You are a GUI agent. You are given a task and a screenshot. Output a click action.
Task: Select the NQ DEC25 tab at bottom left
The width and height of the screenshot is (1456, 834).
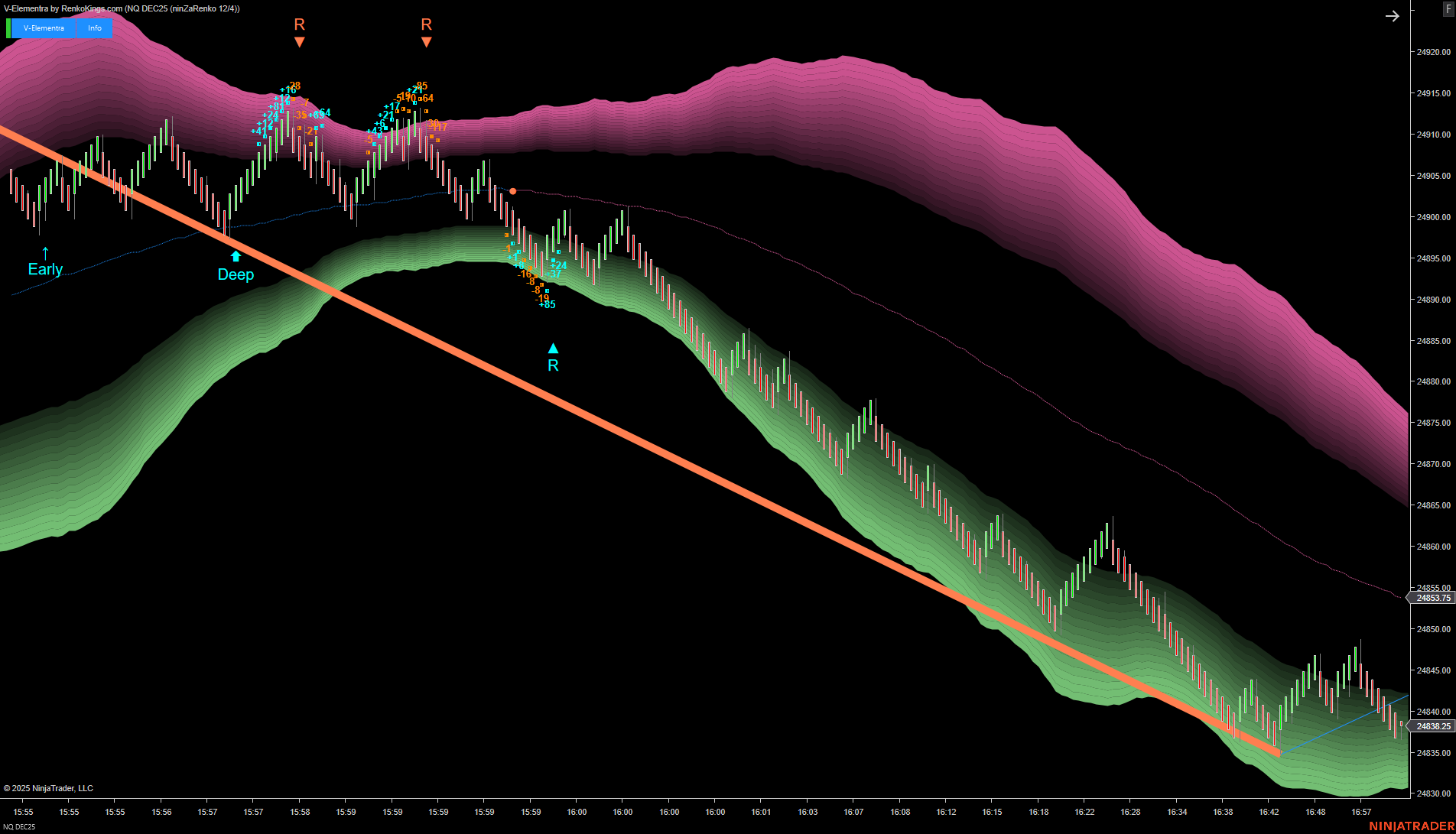[18, 826]
